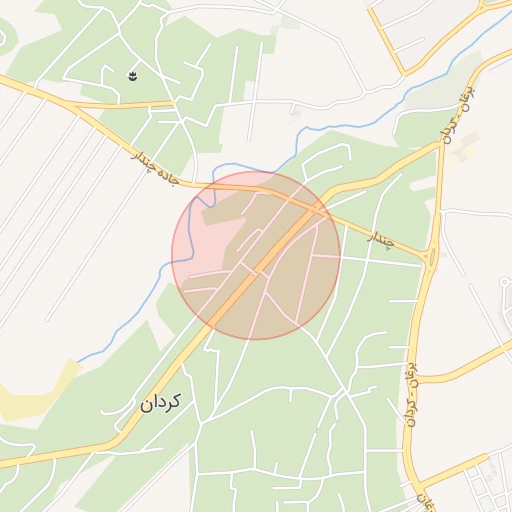The image size is (512, 512).
Task: Click the جاده چندار road label
Action: pos(155,169)
